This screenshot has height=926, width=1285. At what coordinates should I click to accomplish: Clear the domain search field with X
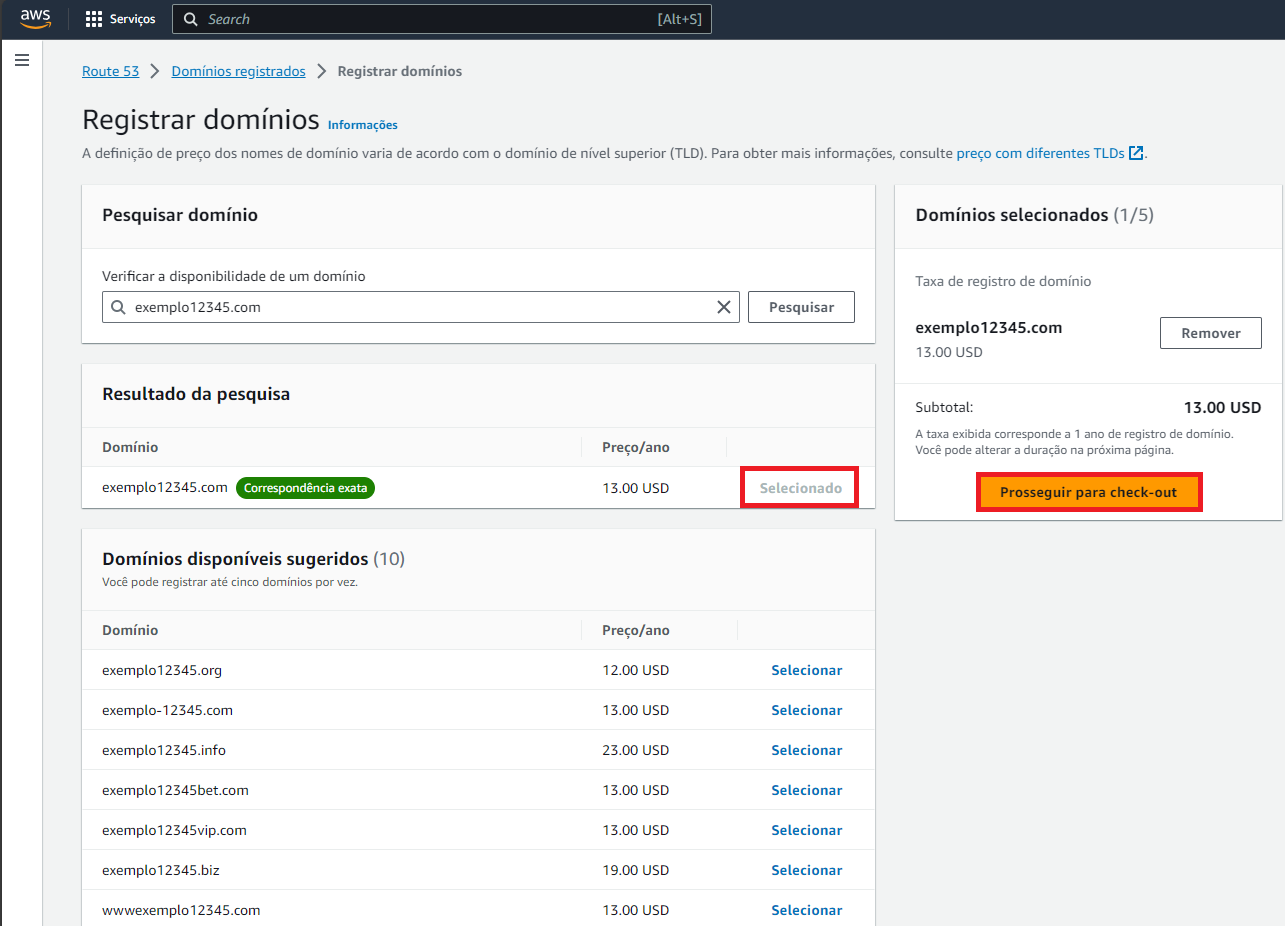(x=724, y=308)
